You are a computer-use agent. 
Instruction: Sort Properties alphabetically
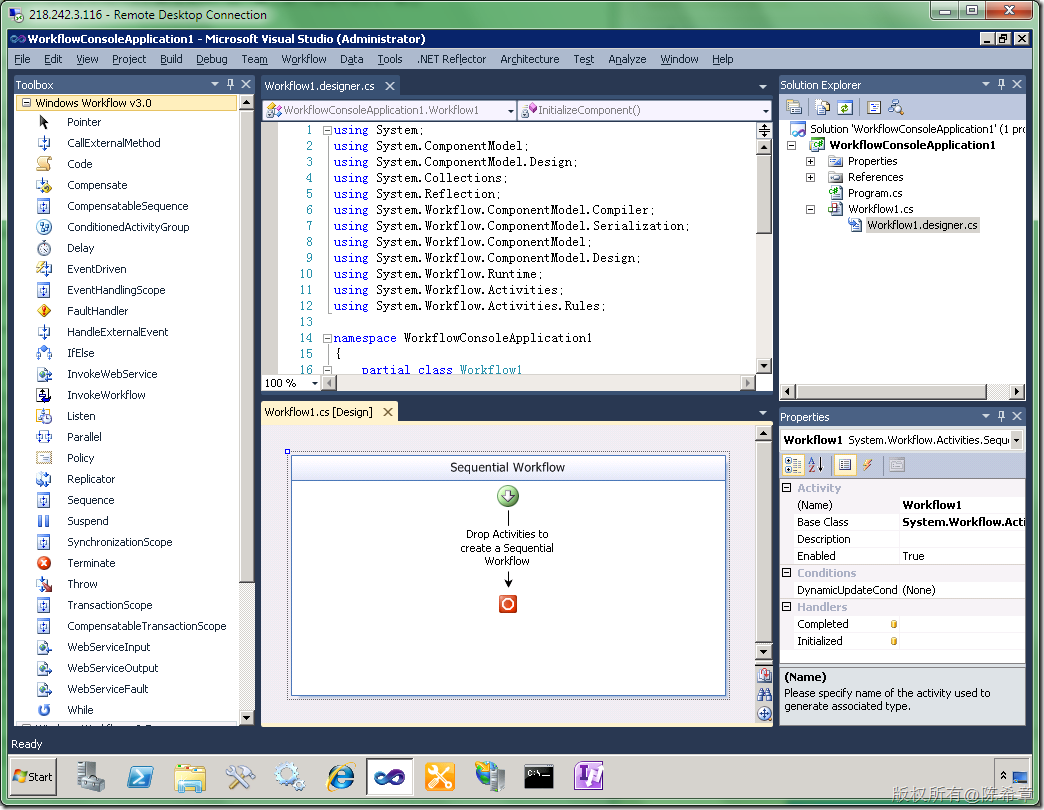(x=816, y=465)
